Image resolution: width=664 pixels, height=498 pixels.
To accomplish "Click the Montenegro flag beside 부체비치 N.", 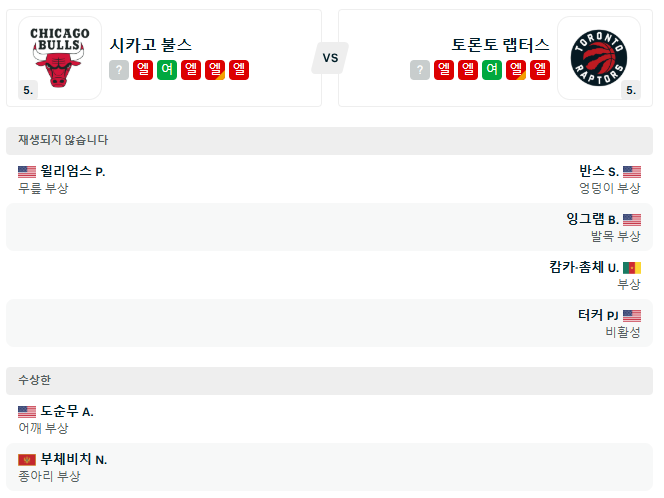I will pos(27,459).
